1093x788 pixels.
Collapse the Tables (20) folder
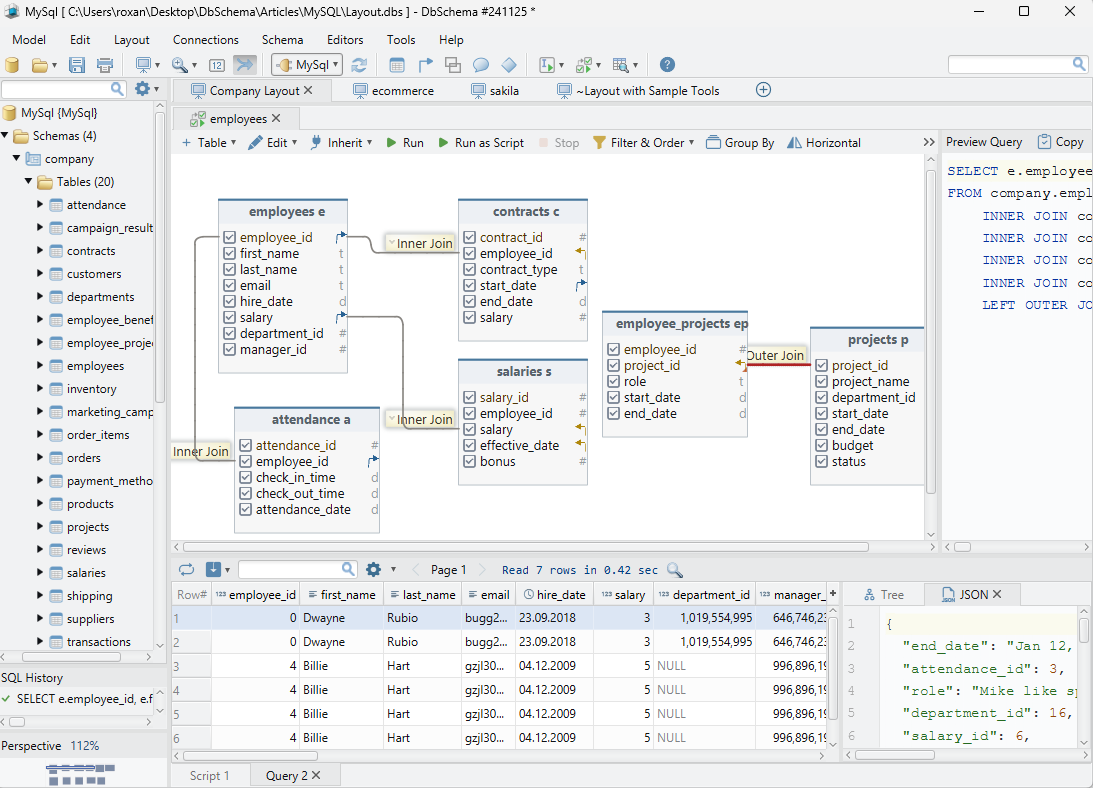point(28,181)
